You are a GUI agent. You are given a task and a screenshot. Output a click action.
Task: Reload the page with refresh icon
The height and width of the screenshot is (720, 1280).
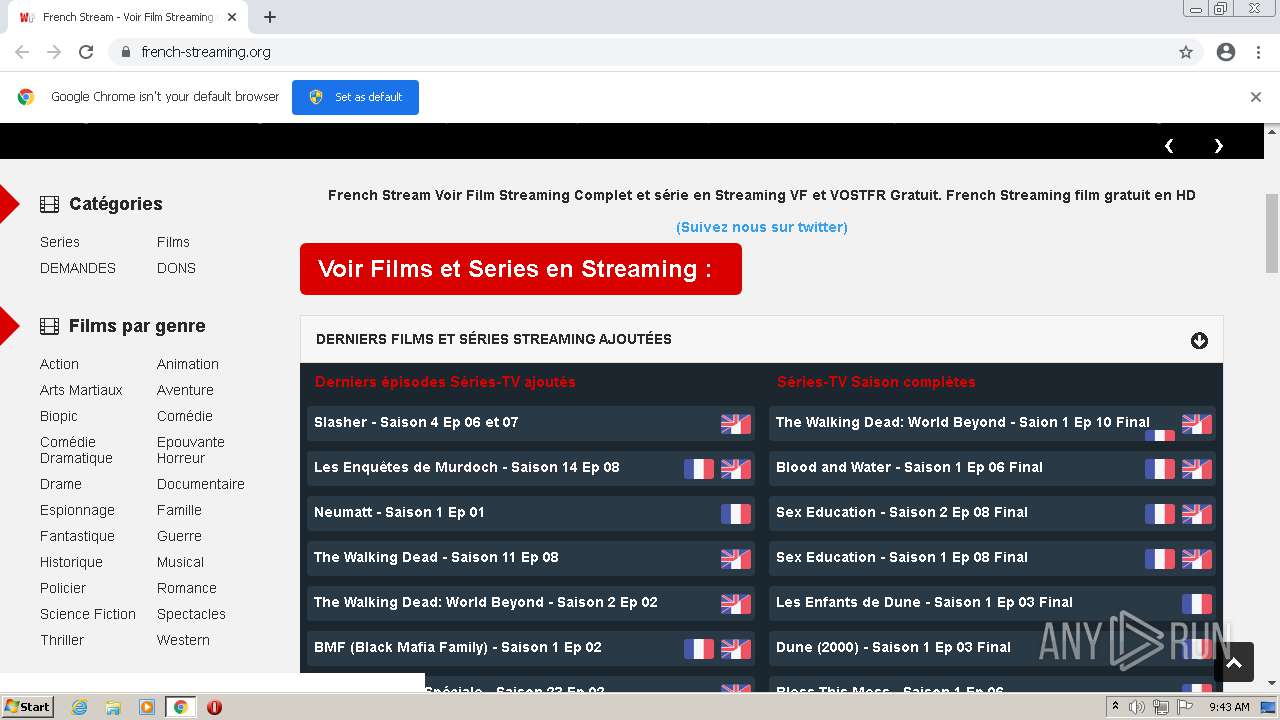(86, 52)
